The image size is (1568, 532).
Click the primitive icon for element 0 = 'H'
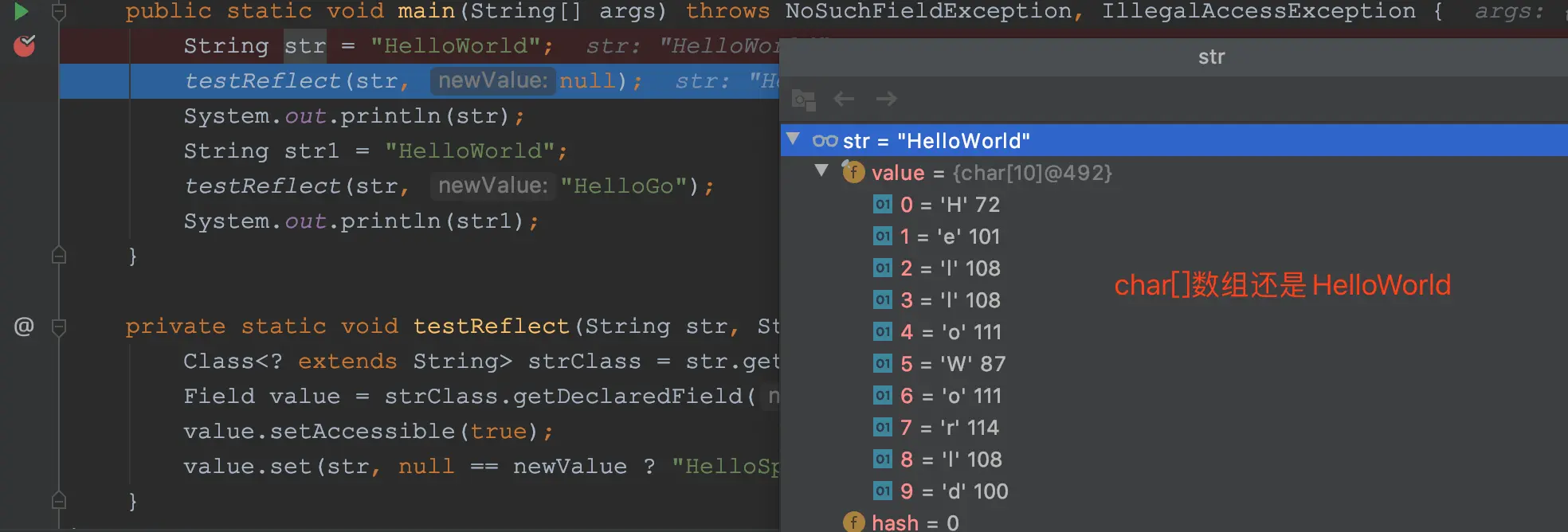[x=882, y=205]
